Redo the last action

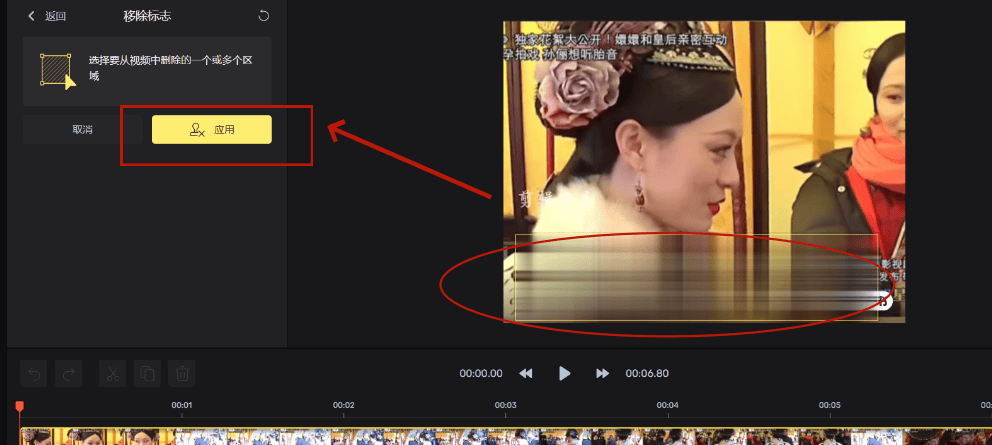pyautogui.click(x=68, y=374)
